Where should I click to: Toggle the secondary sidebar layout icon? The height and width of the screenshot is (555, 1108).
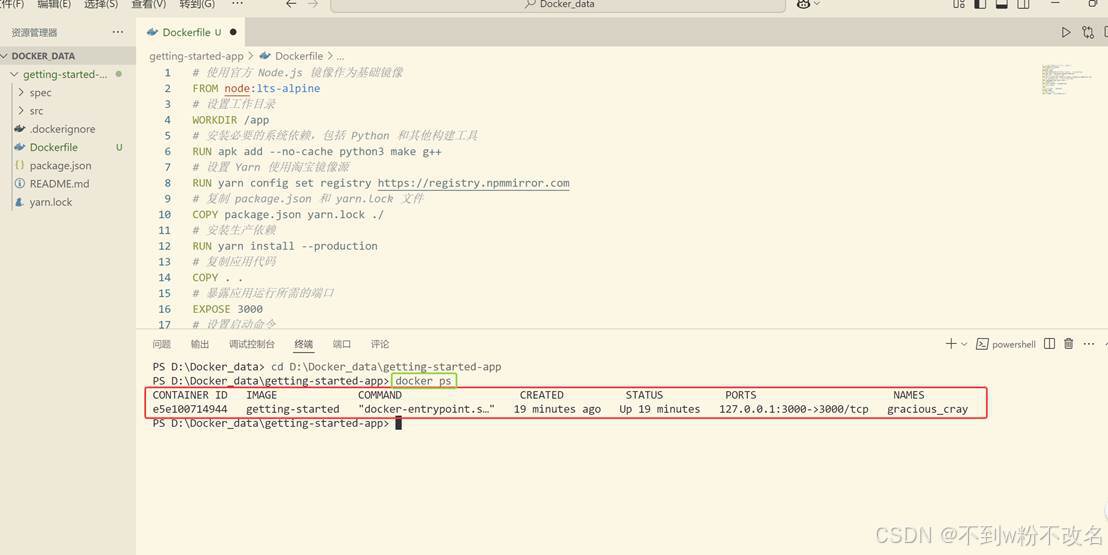pyautogui.click(x=1022, y=4)
